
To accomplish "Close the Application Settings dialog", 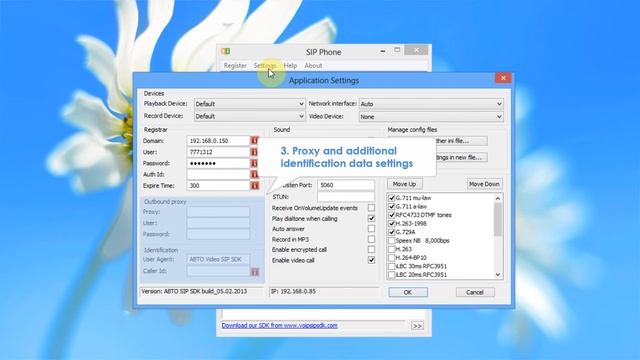I will [503, 78].
